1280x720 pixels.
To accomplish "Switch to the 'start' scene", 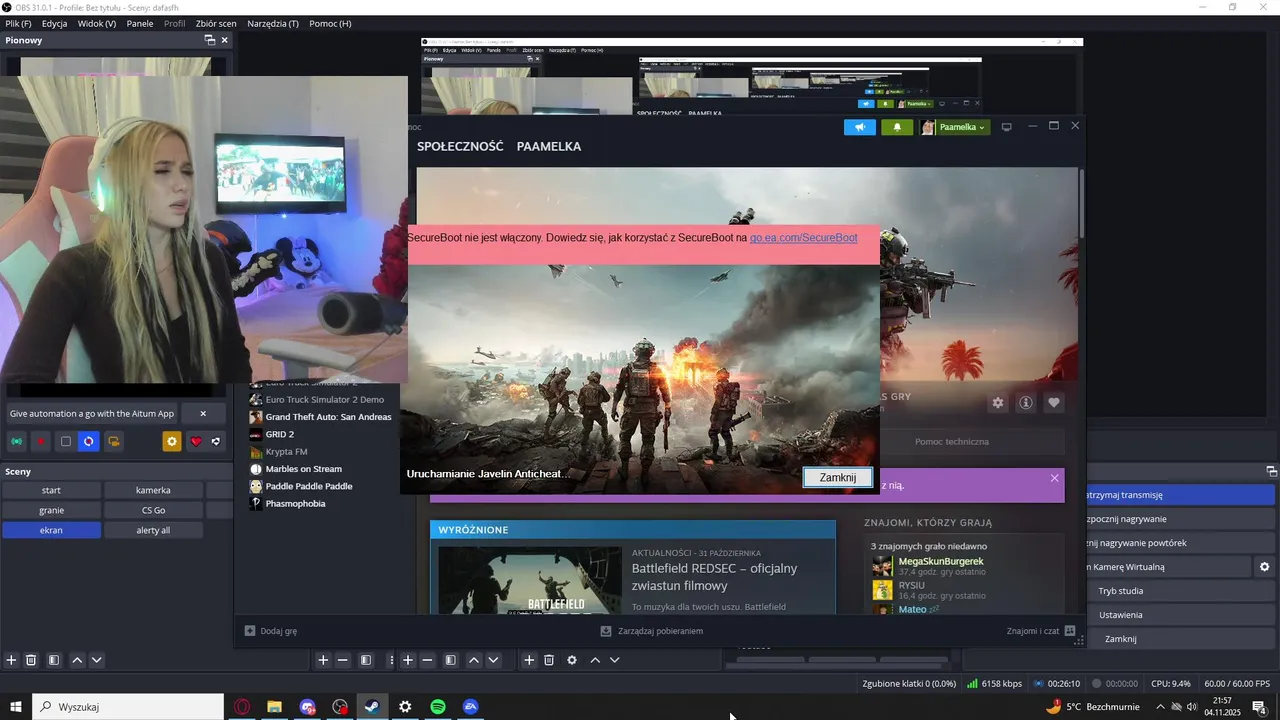I will pos(51,490).
